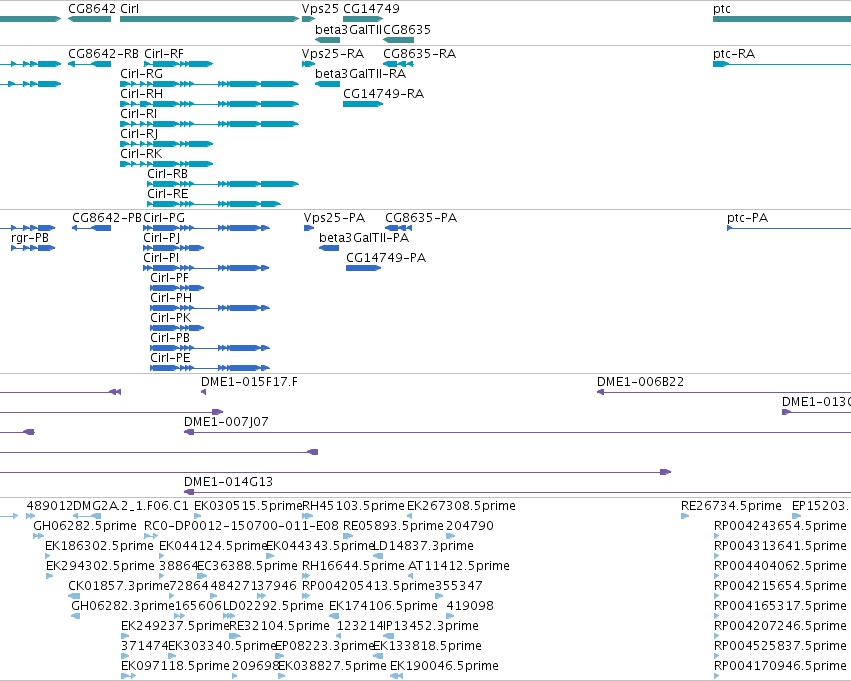The height and width of the screenshot is (681, 851).
Task: Select the Cirl-RF transcript label
Action: click(x=164, y=54)
